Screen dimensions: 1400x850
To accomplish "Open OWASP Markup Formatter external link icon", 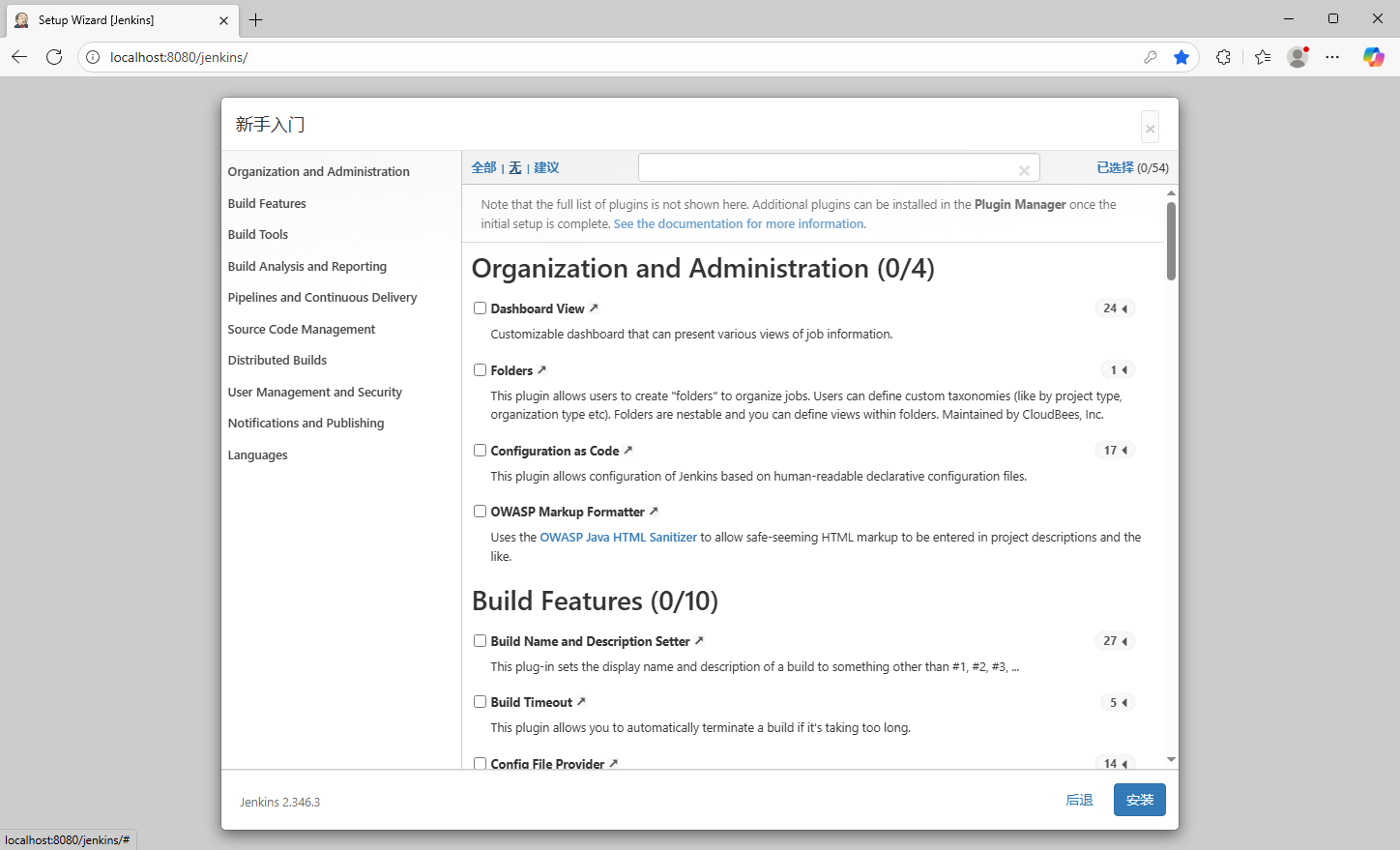I will coord(654,512).
